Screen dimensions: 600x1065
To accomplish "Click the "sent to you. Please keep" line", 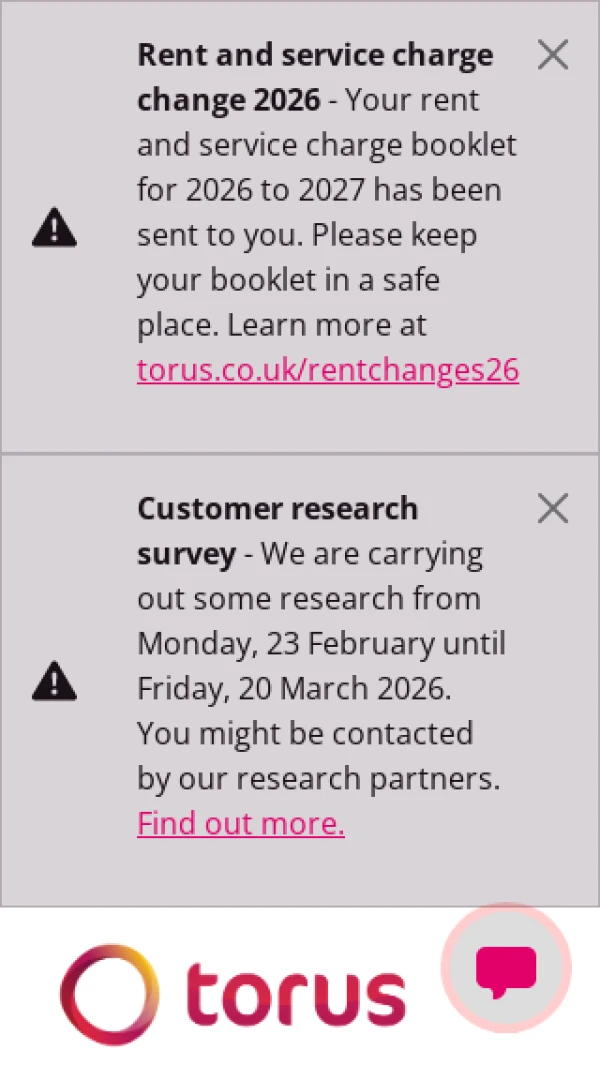I will tap(307, 235).
